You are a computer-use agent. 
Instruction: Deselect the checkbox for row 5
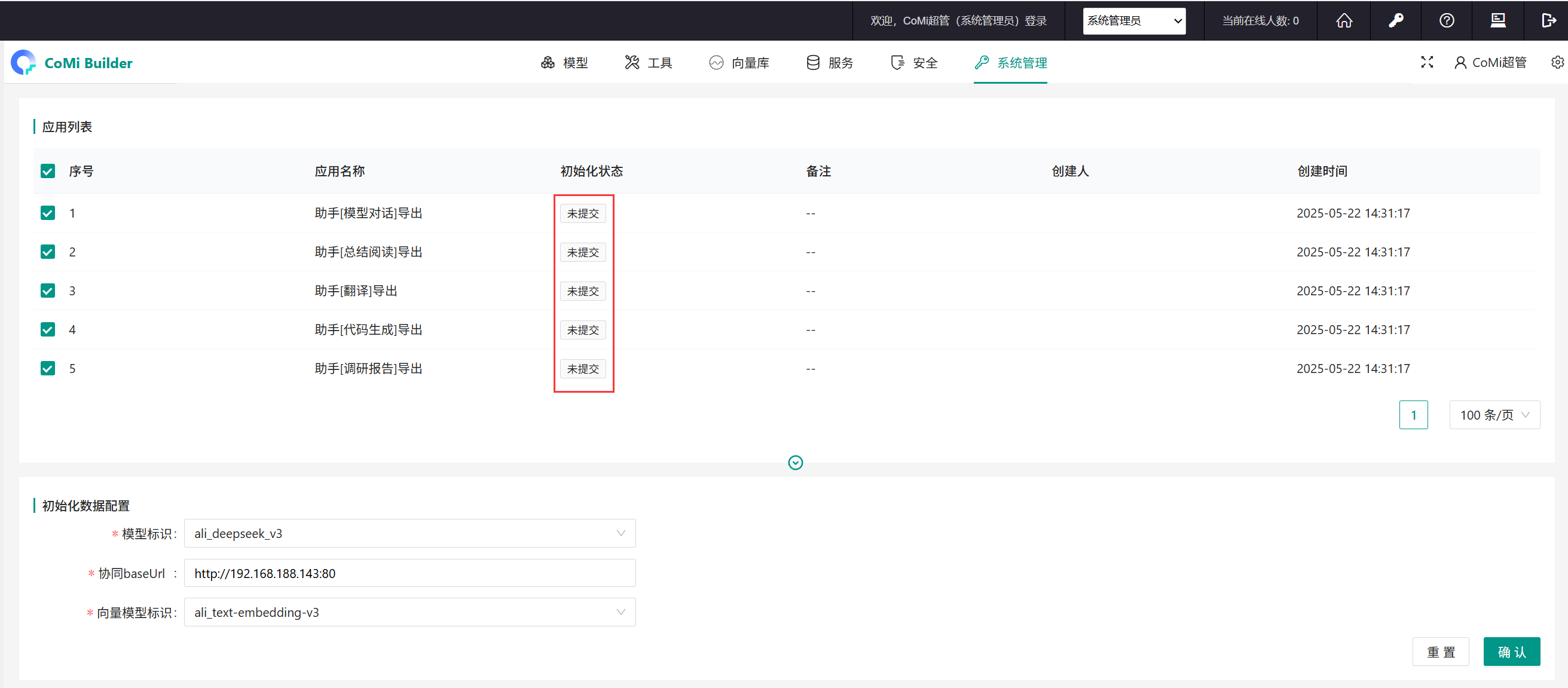coord(47,368)
